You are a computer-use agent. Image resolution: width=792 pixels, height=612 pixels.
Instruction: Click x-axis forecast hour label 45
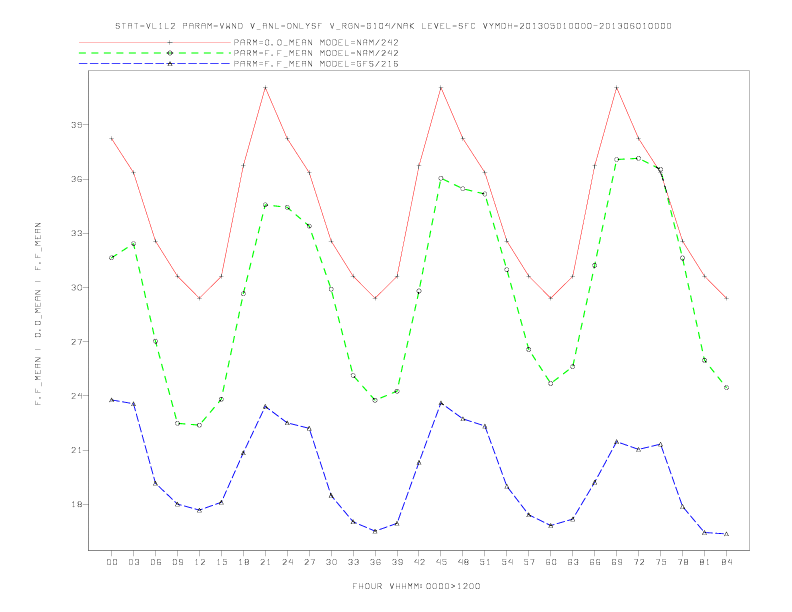coord(441,562)
